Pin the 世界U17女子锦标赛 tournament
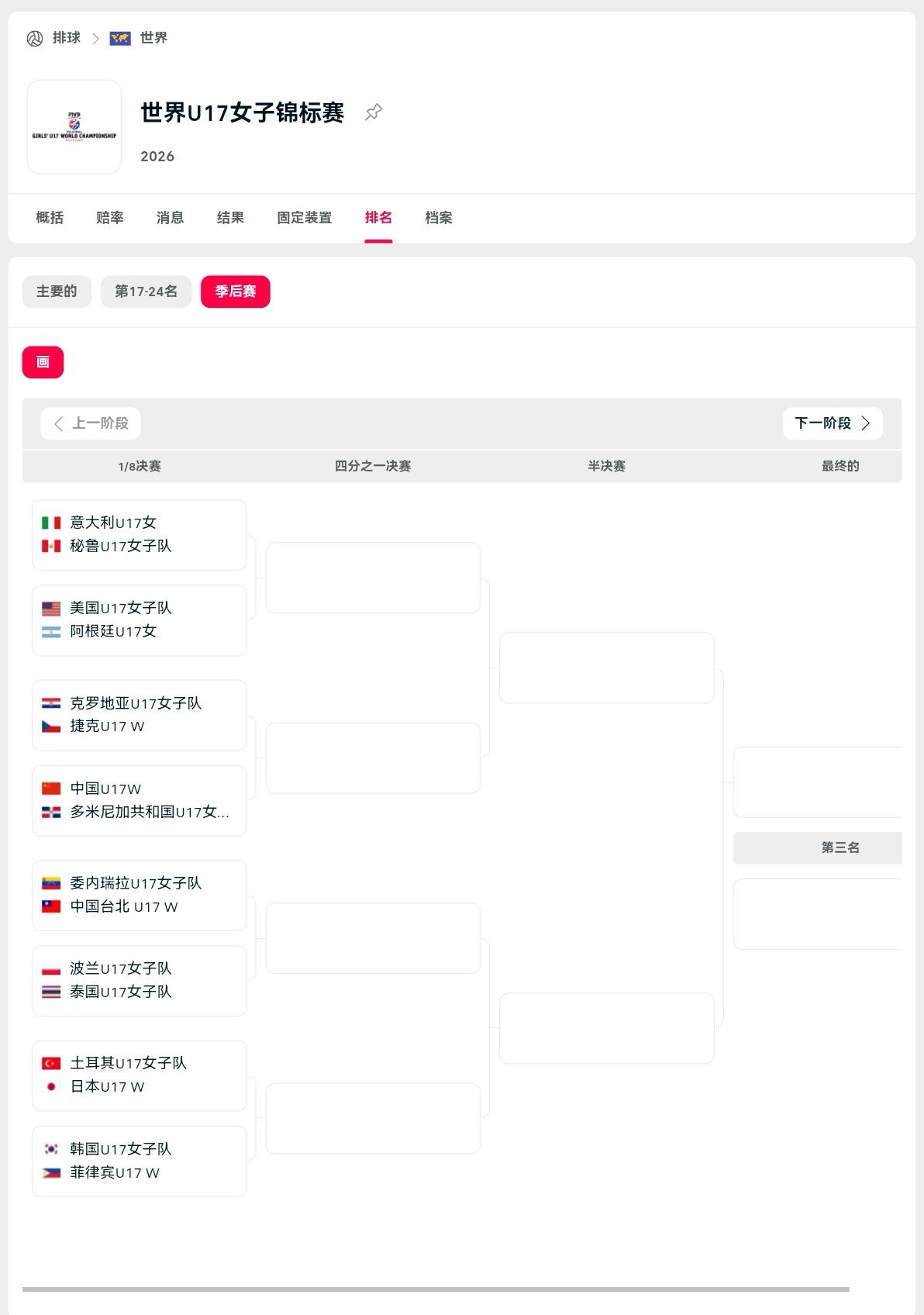The height and width of the screenshot is (1315, 924). (x=374, y=112)
